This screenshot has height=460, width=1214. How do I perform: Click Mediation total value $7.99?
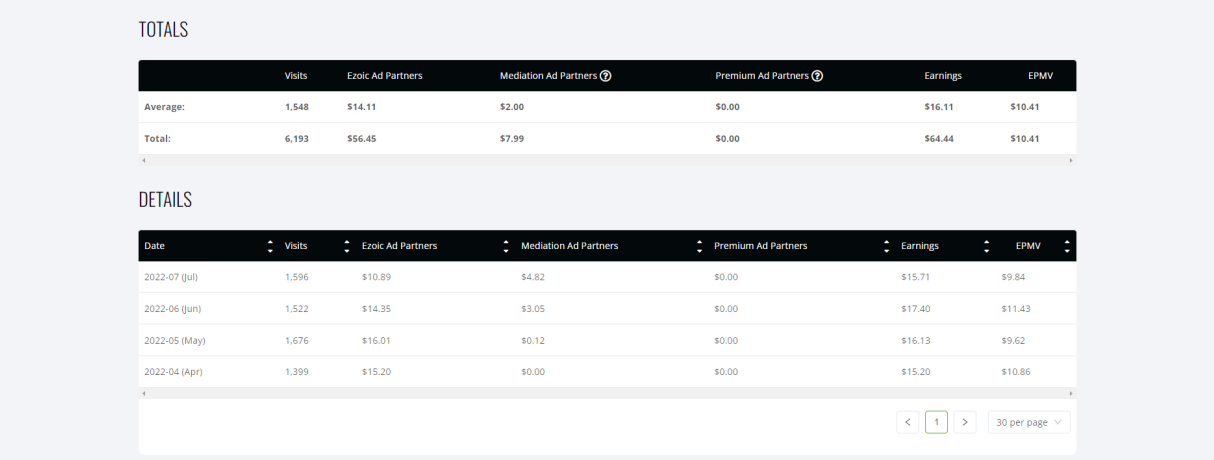(512, 139)
